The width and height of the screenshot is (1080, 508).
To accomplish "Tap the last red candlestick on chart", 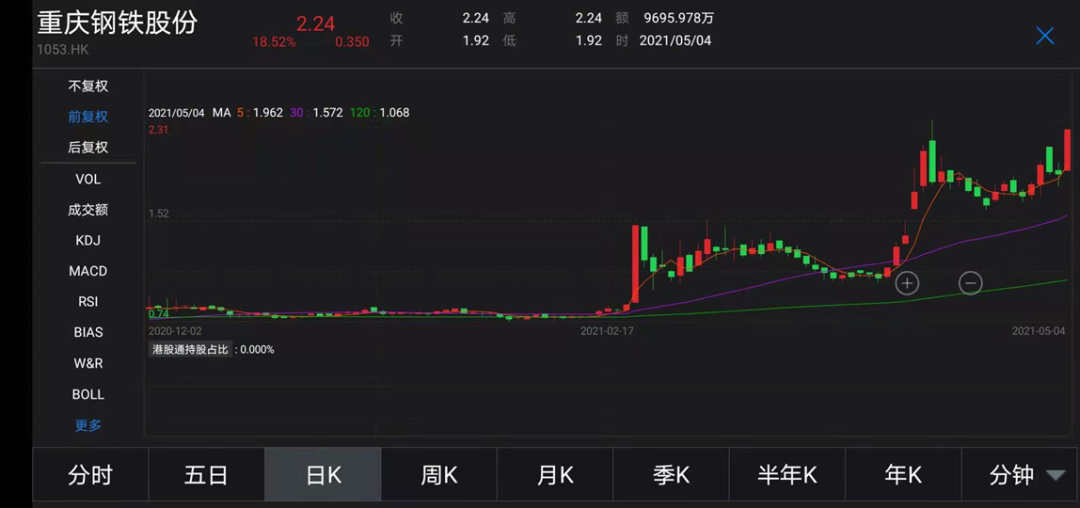I will tap(1067, 149).
